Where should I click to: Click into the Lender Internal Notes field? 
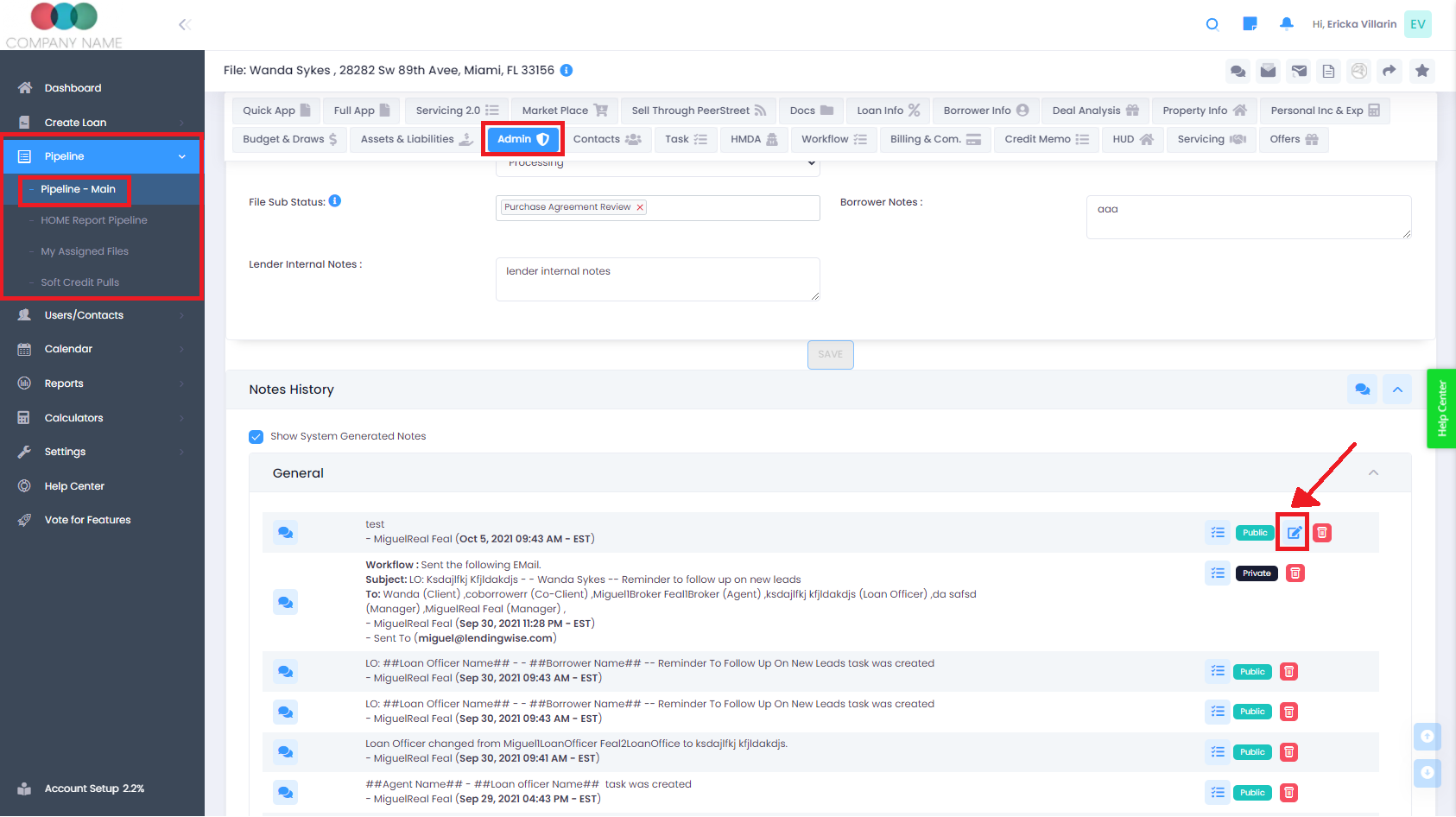point(656,279)
